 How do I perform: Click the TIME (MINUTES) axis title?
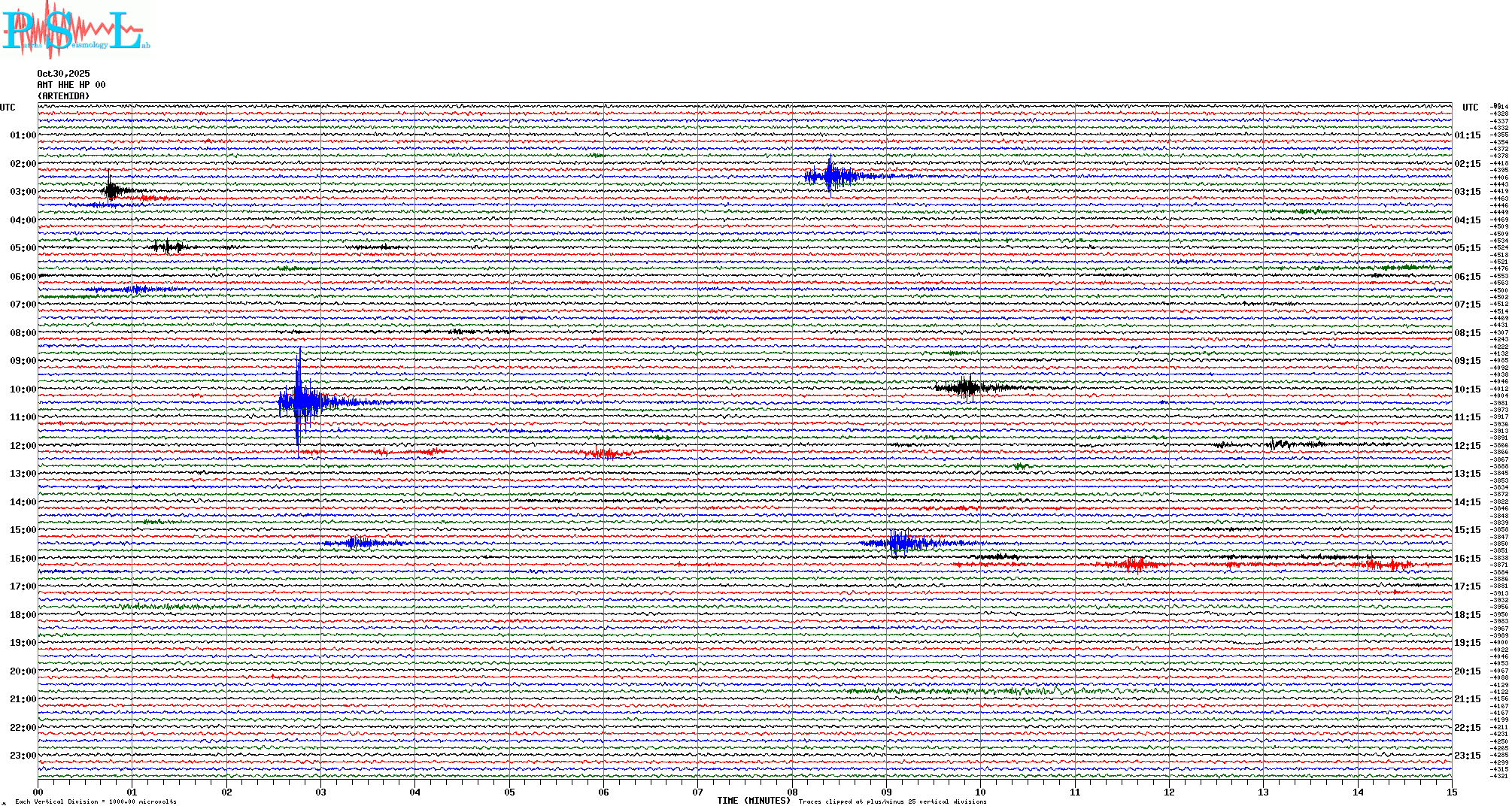coord(753,801)
